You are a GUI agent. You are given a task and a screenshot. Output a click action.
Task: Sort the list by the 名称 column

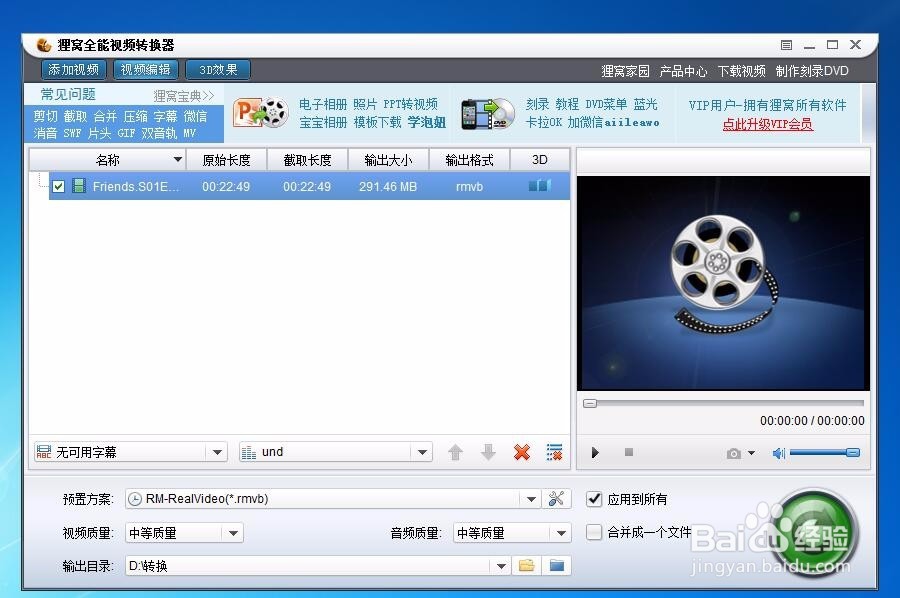point(107,160)
